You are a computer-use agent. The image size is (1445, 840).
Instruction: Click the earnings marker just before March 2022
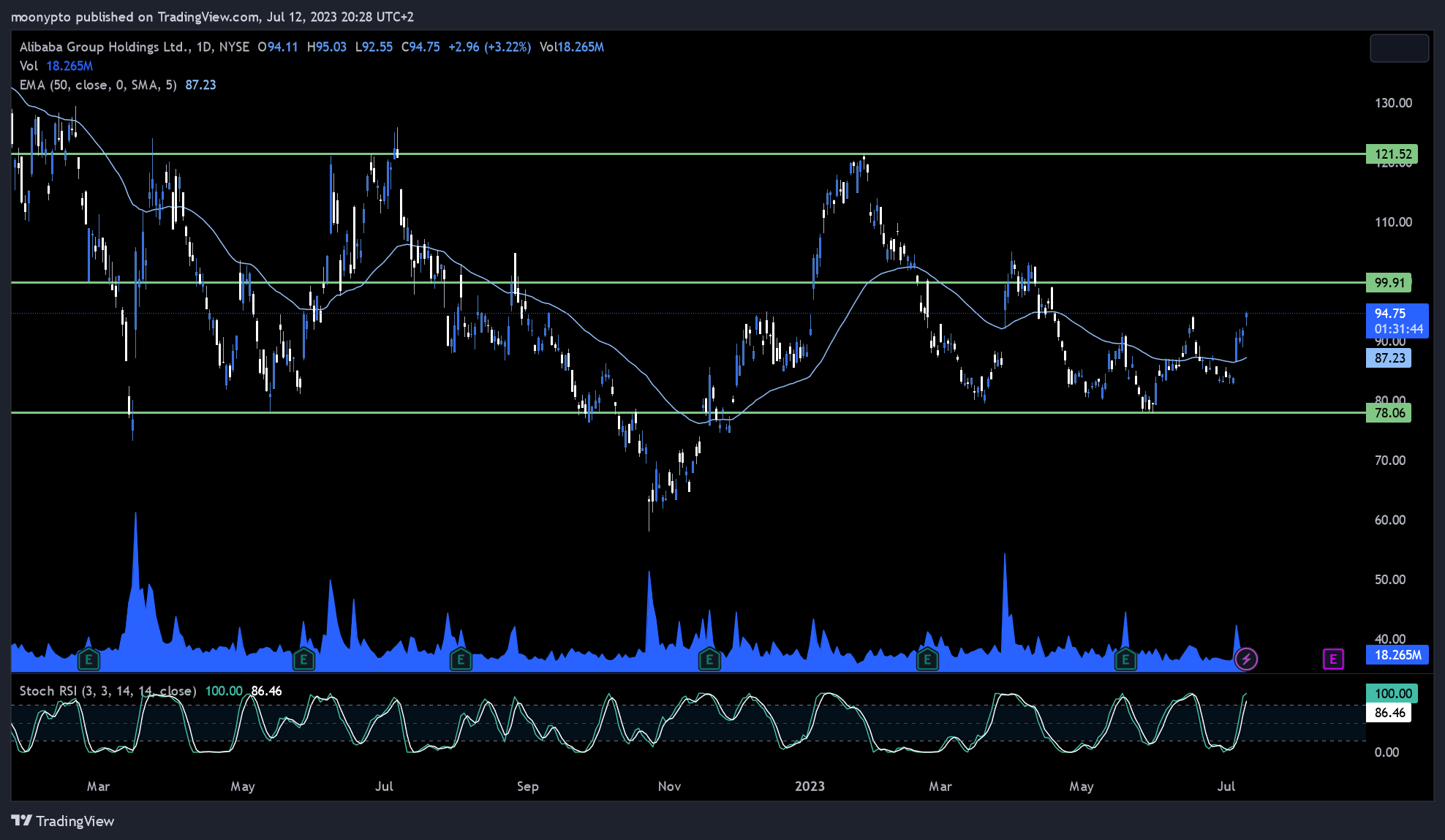coord(88,660)
